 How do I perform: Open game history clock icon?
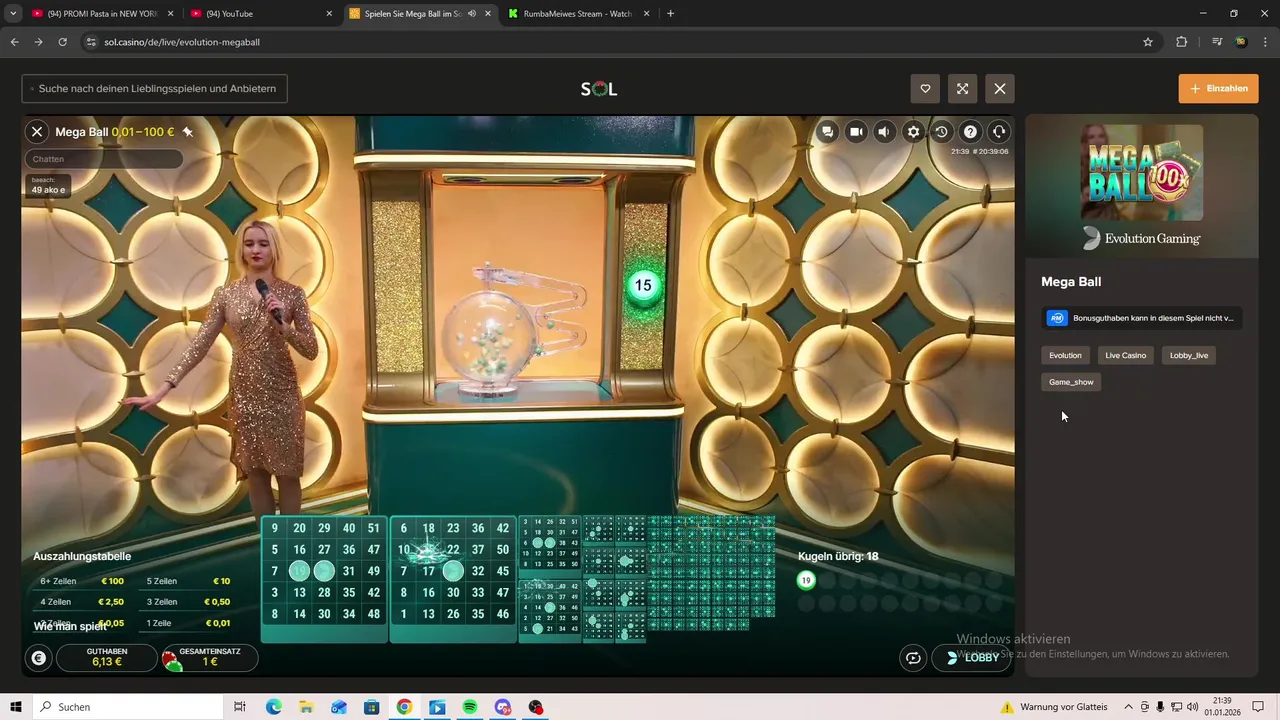(x=941, y=131)
